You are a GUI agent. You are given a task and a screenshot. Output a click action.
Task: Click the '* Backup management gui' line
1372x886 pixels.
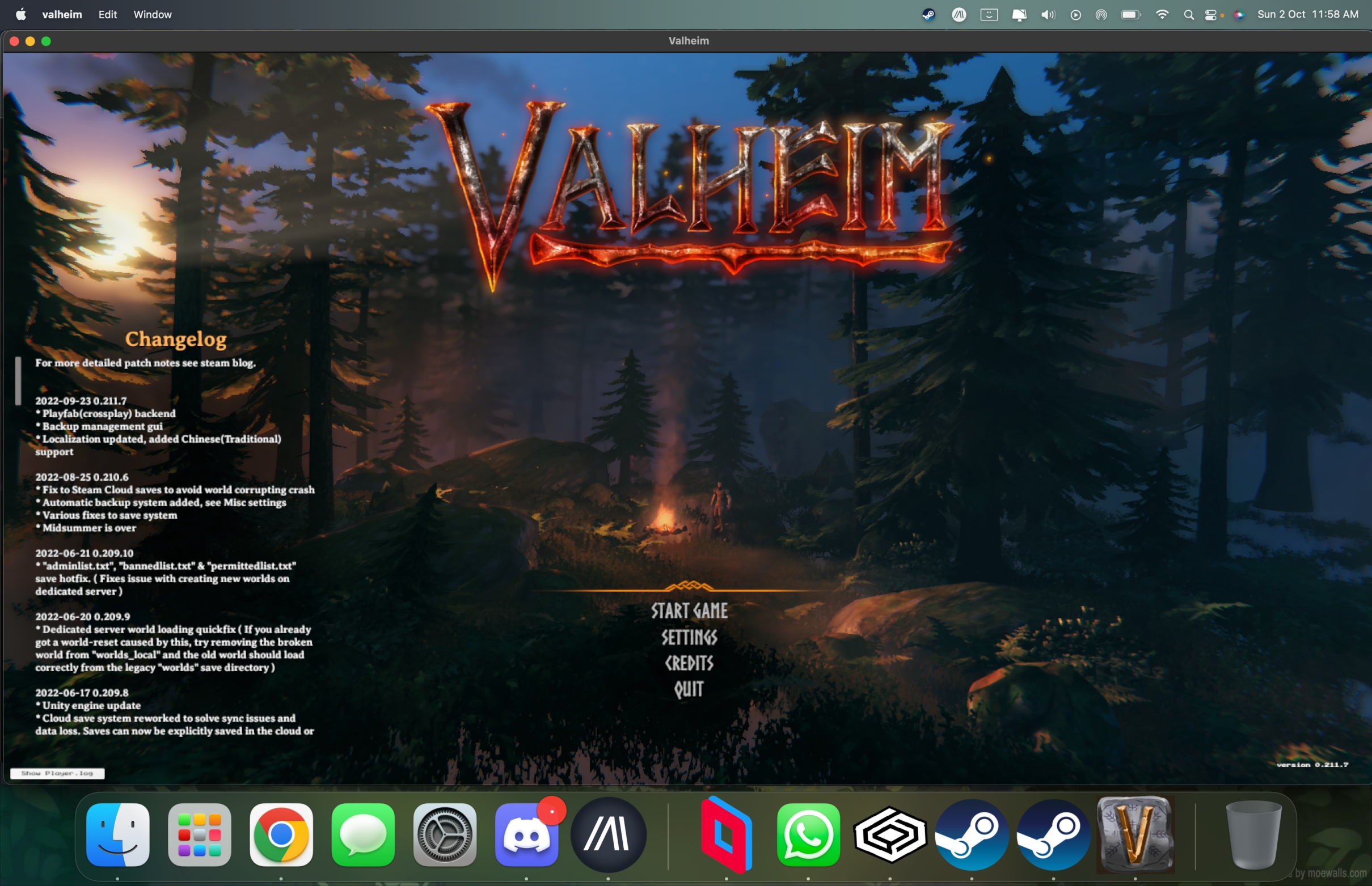pyautogui.click(x=99, y=426)
